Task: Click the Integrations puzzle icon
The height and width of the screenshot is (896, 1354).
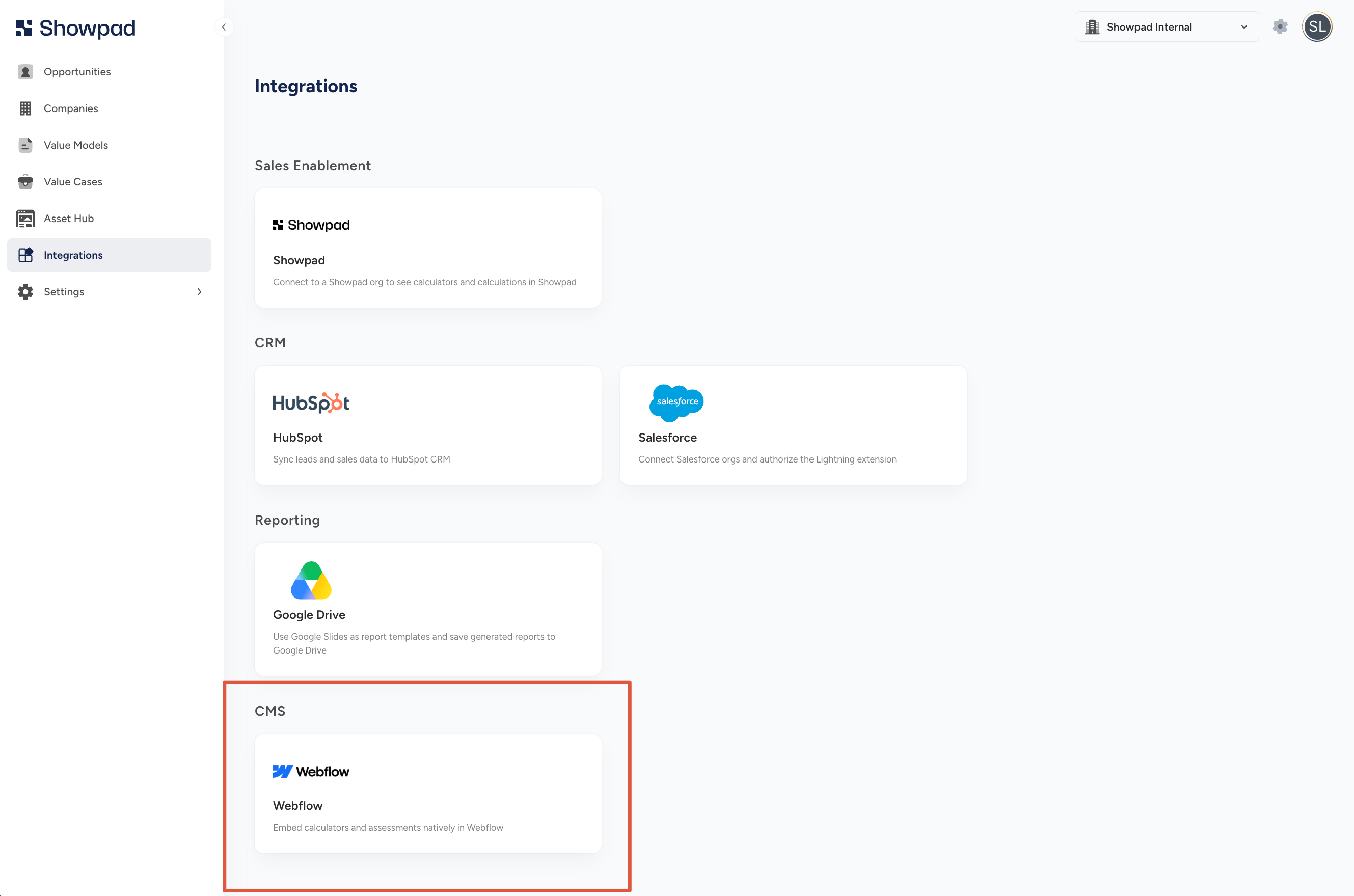Action: (x=25, y=255)
